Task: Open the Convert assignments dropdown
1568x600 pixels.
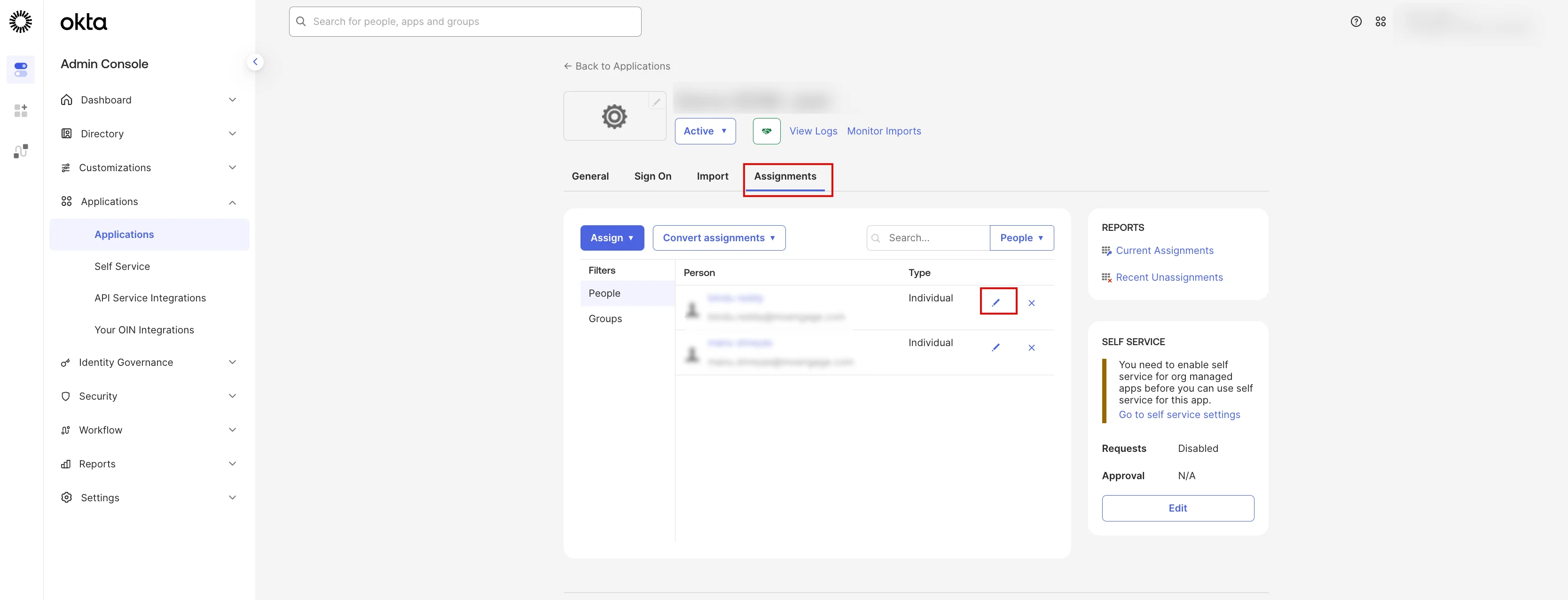Action: click(719, 237)
